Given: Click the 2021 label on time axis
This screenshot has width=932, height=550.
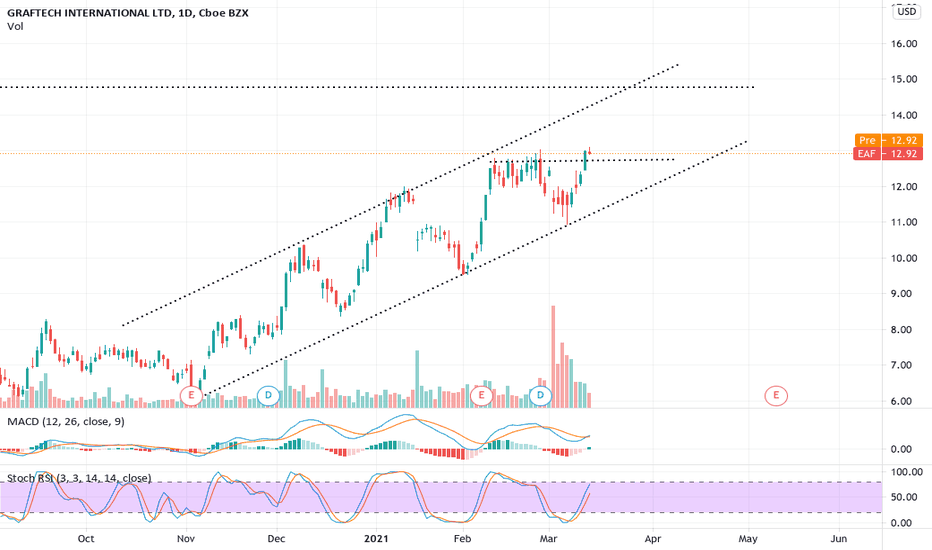Looking at the screenshot, I should 376,539.
